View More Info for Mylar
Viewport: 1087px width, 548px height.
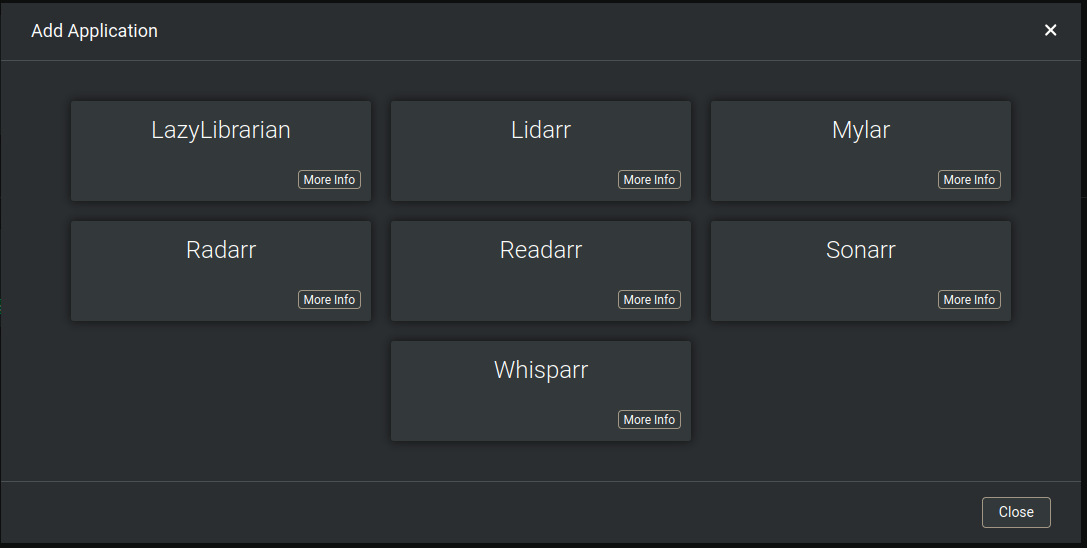tap(969, 180)
